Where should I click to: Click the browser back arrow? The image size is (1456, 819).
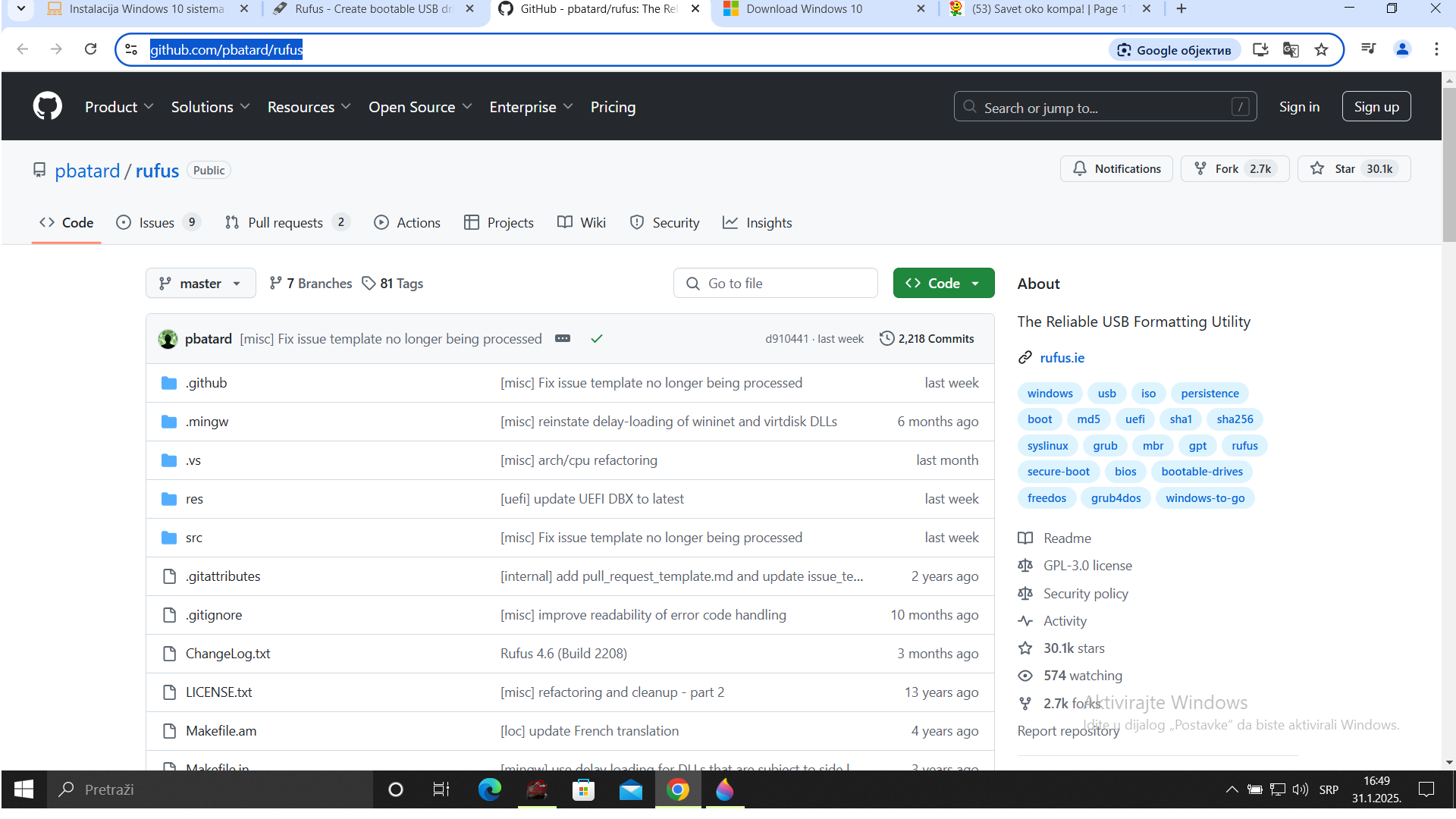click(23, 49)
